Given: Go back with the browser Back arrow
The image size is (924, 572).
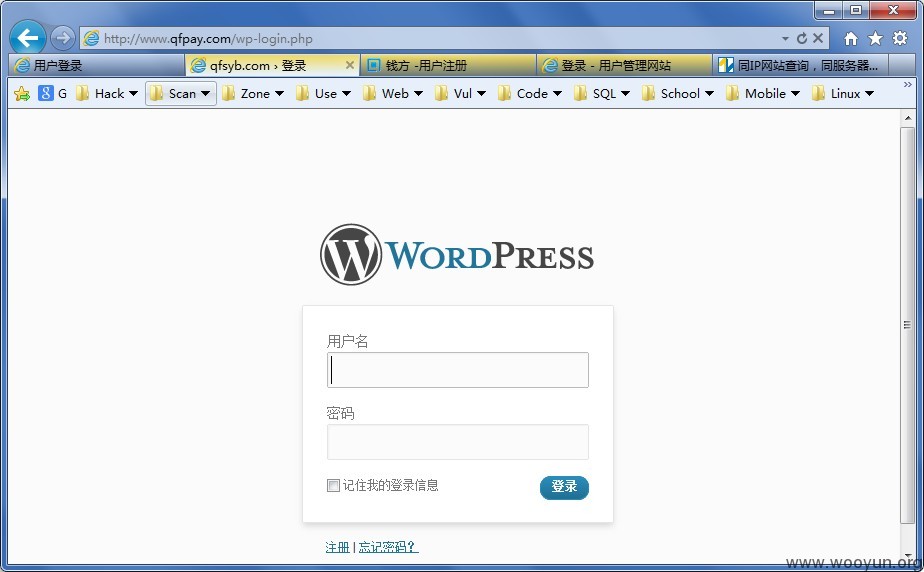Looking at the screenshot, I should click(x=27, y=38).
